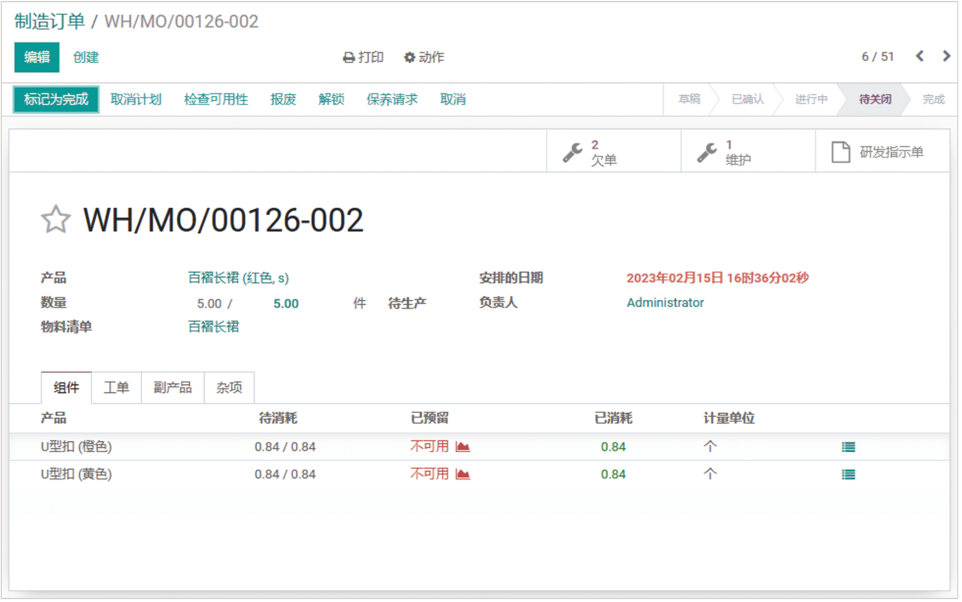Click the 制造订单 breadcrumb link

pos(50,21)
